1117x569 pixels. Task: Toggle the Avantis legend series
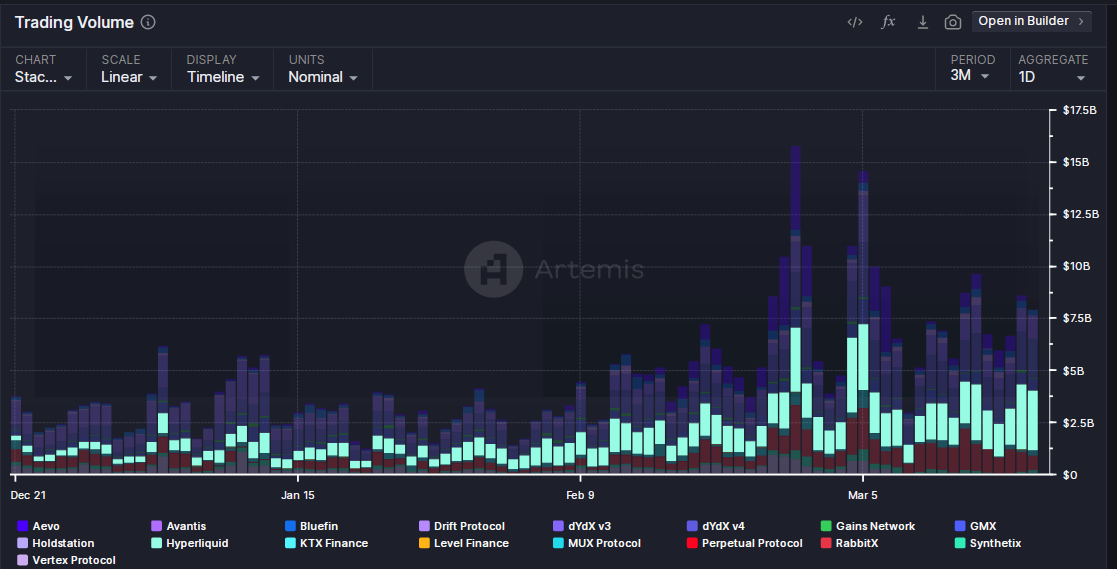179,526
